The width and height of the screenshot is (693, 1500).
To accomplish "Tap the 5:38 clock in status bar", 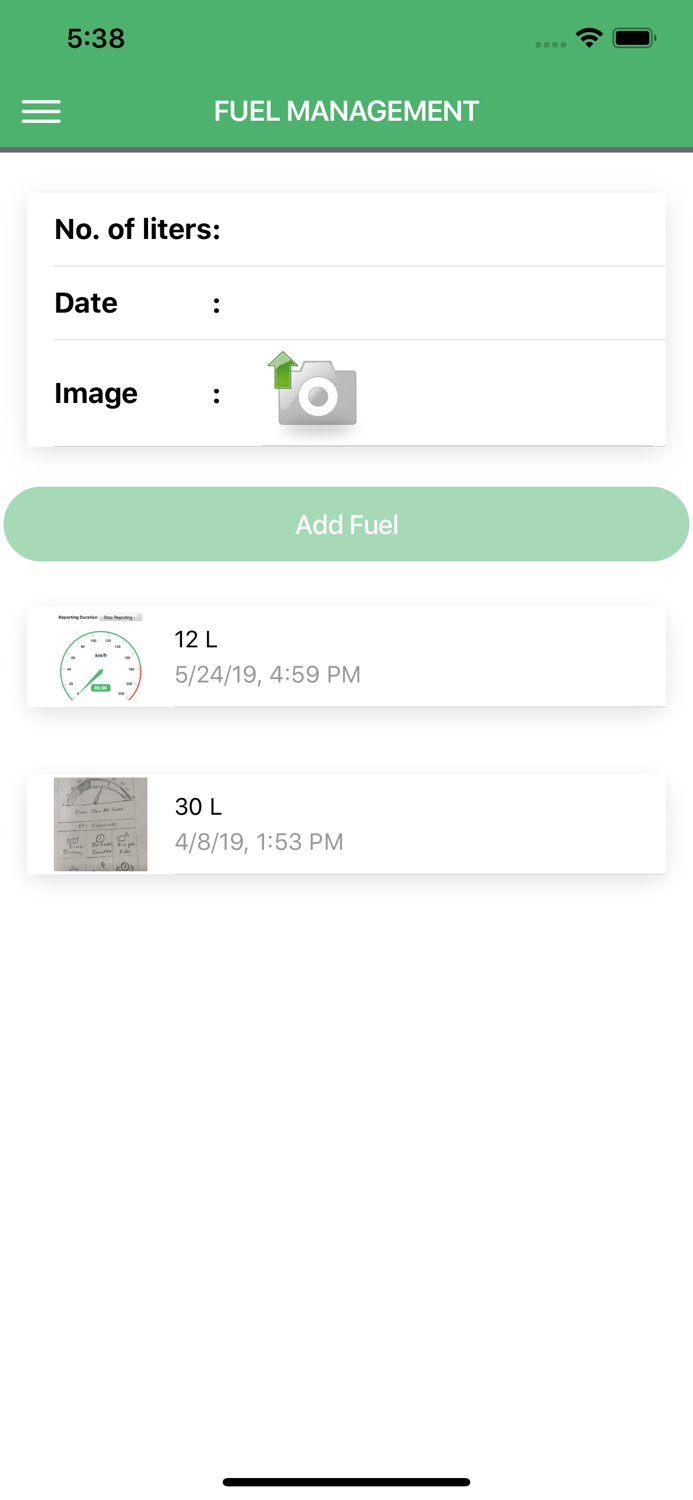I will (96, 39).
